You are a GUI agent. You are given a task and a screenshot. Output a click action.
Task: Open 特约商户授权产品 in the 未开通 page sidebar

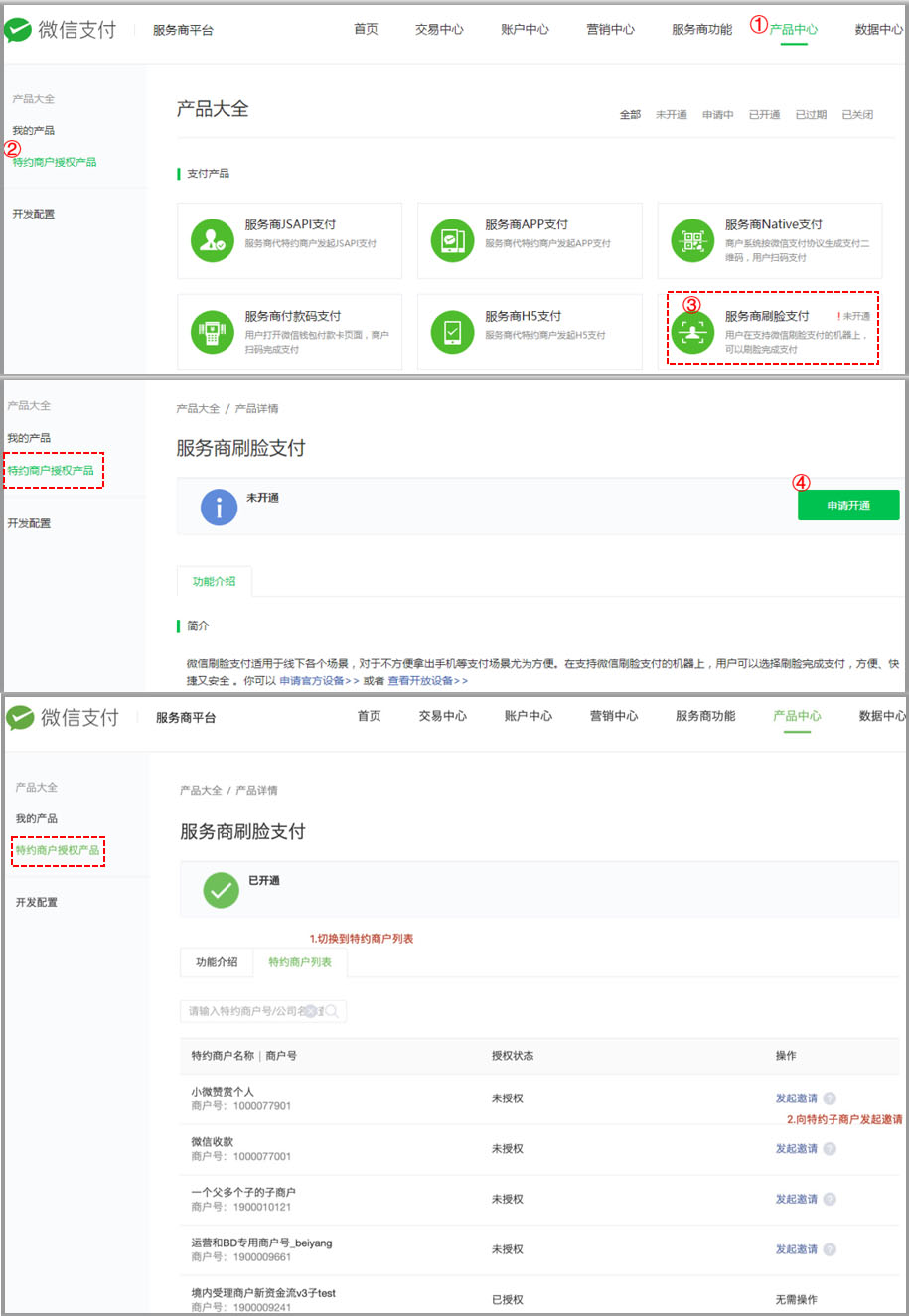click(x=51, y=471)
